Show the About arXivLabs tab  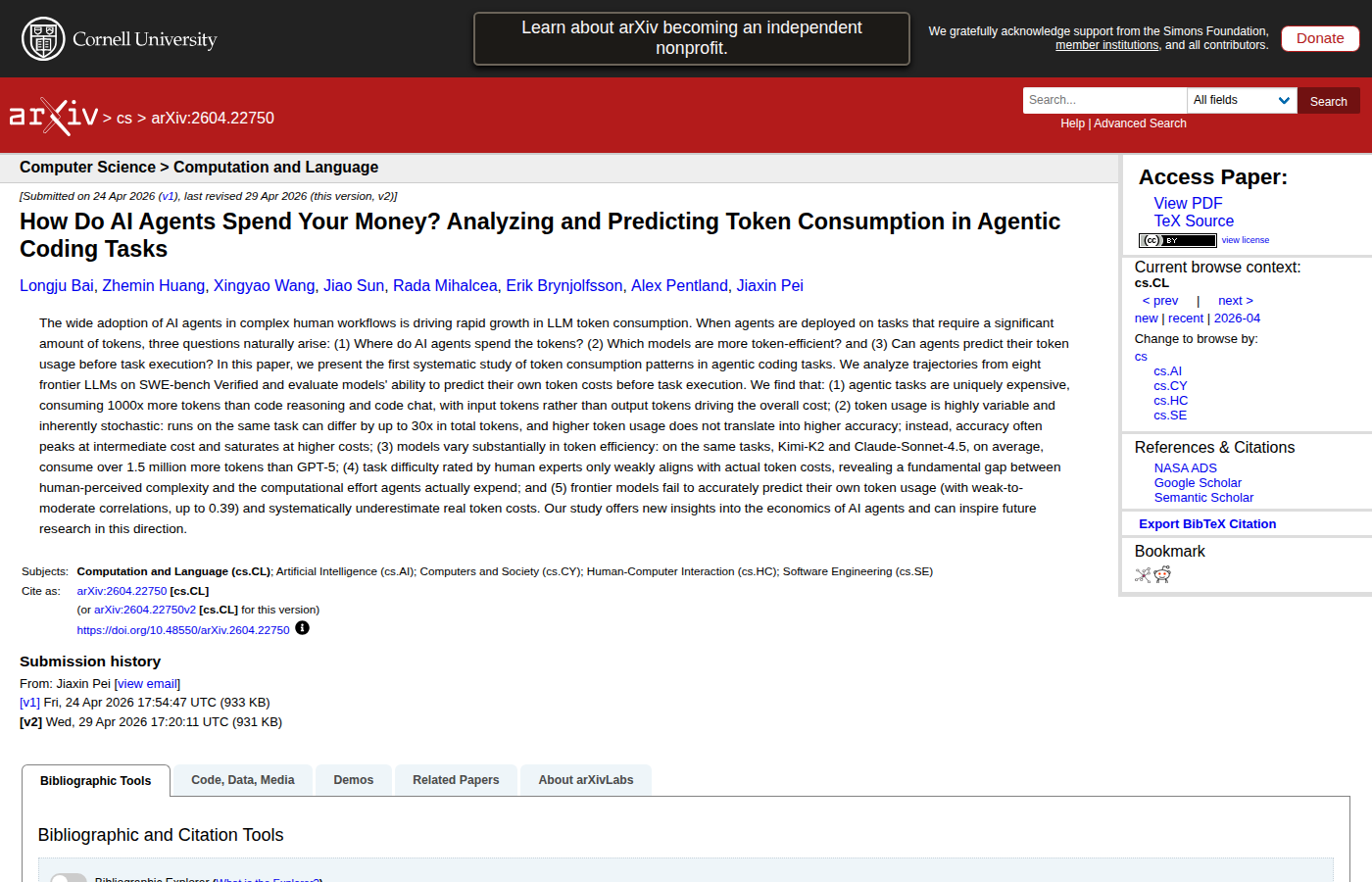pyautogui.click(x=586, y=780)
